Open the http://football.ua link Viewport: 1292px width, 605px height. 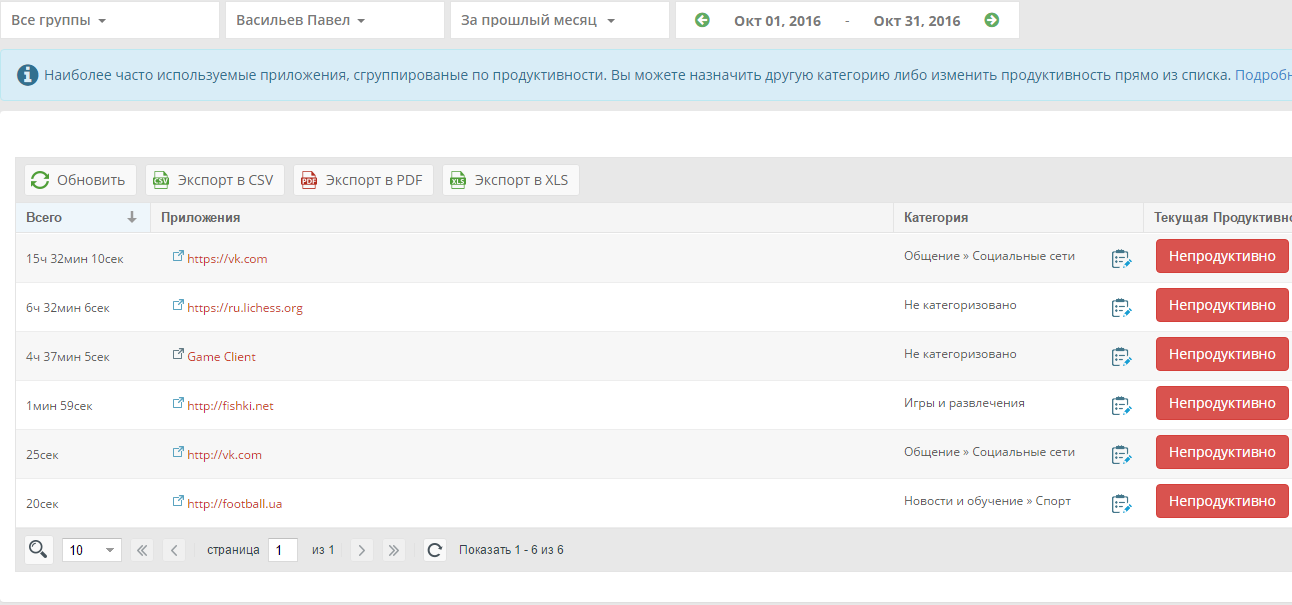click(235, 504)
